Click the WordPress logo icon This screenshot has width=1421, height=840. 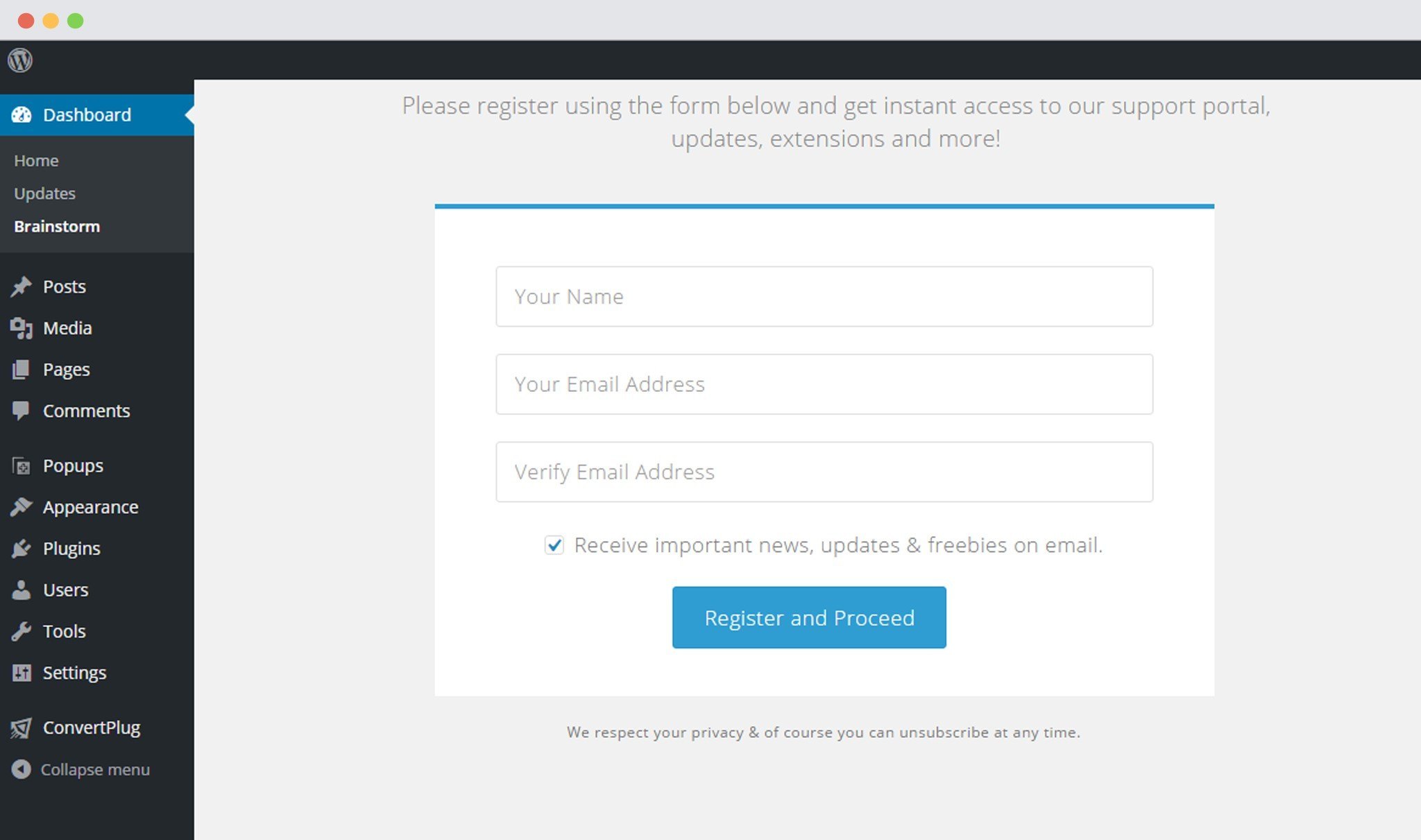point(20,60)
